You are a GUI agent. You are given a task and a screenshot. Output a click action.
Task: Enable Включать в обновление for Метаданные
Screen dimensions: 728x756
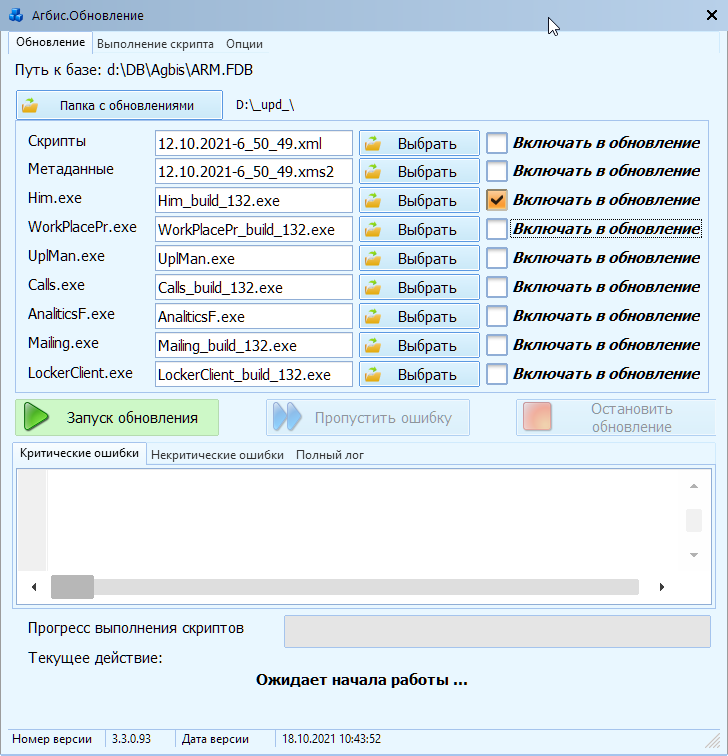click(x=497, y=171)
